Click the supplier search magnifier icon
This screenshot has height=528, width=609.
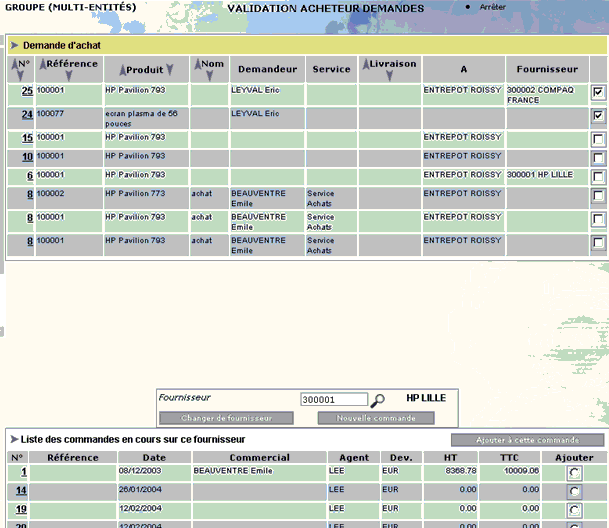[377, 400]
